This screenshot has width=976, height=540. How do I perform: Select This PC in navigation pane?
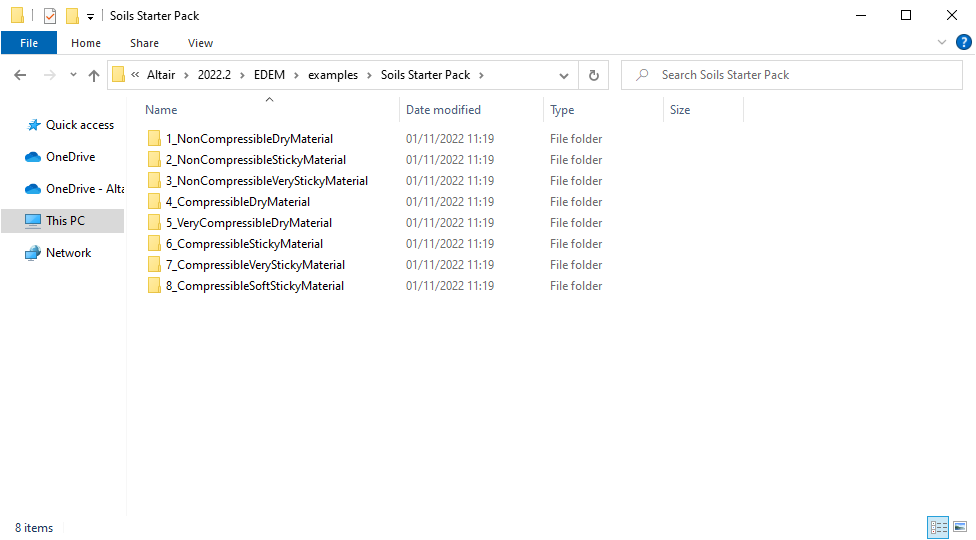coord(62,221)
